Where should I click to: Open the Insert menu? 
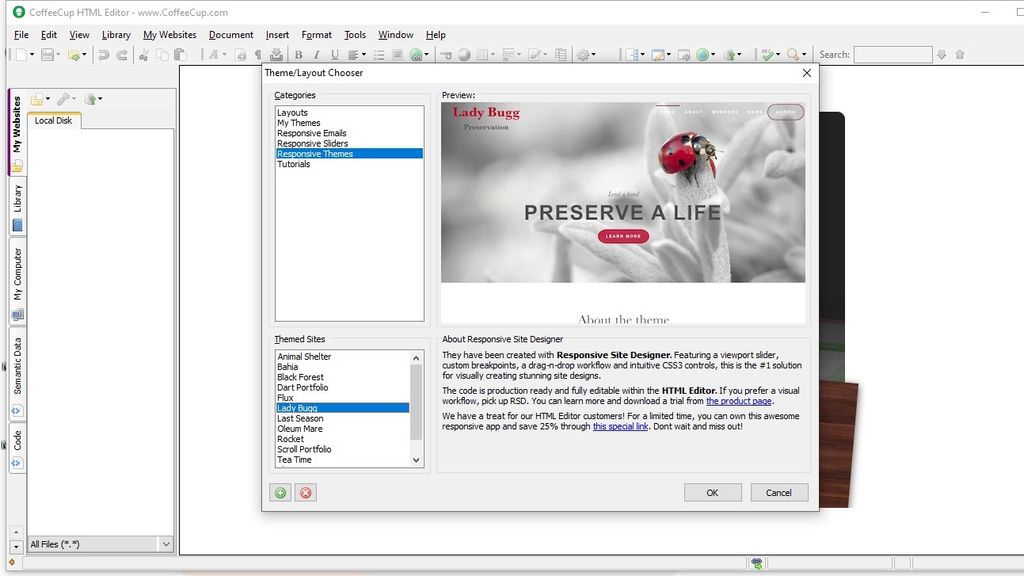tap(277, 34)
